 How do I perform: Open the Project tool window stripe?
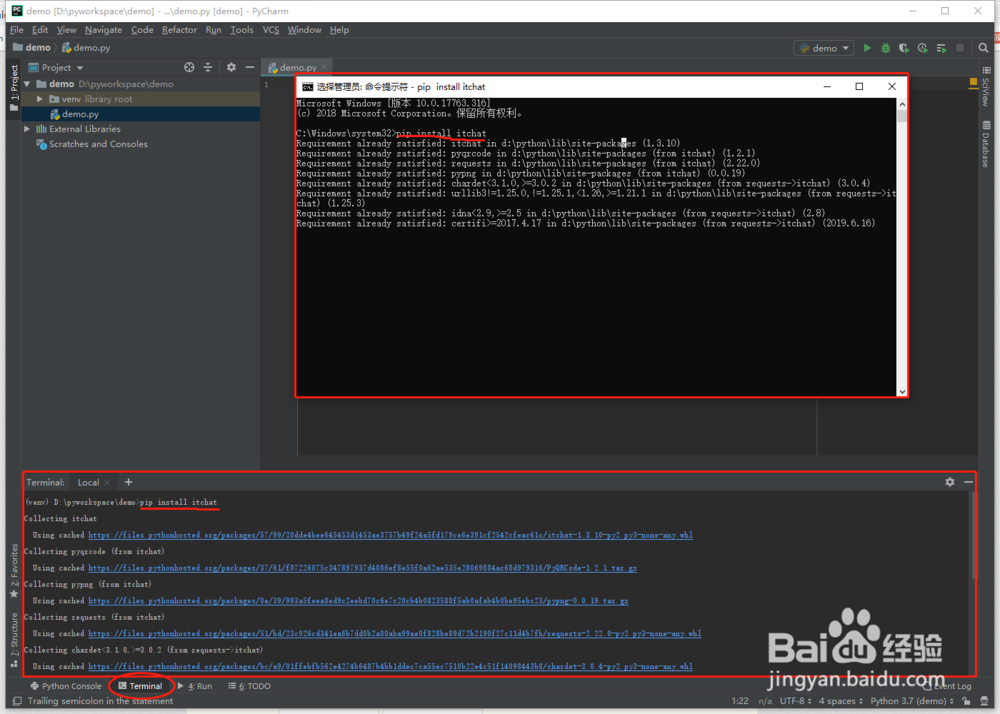pyautogui.click(x=13, y=88)
